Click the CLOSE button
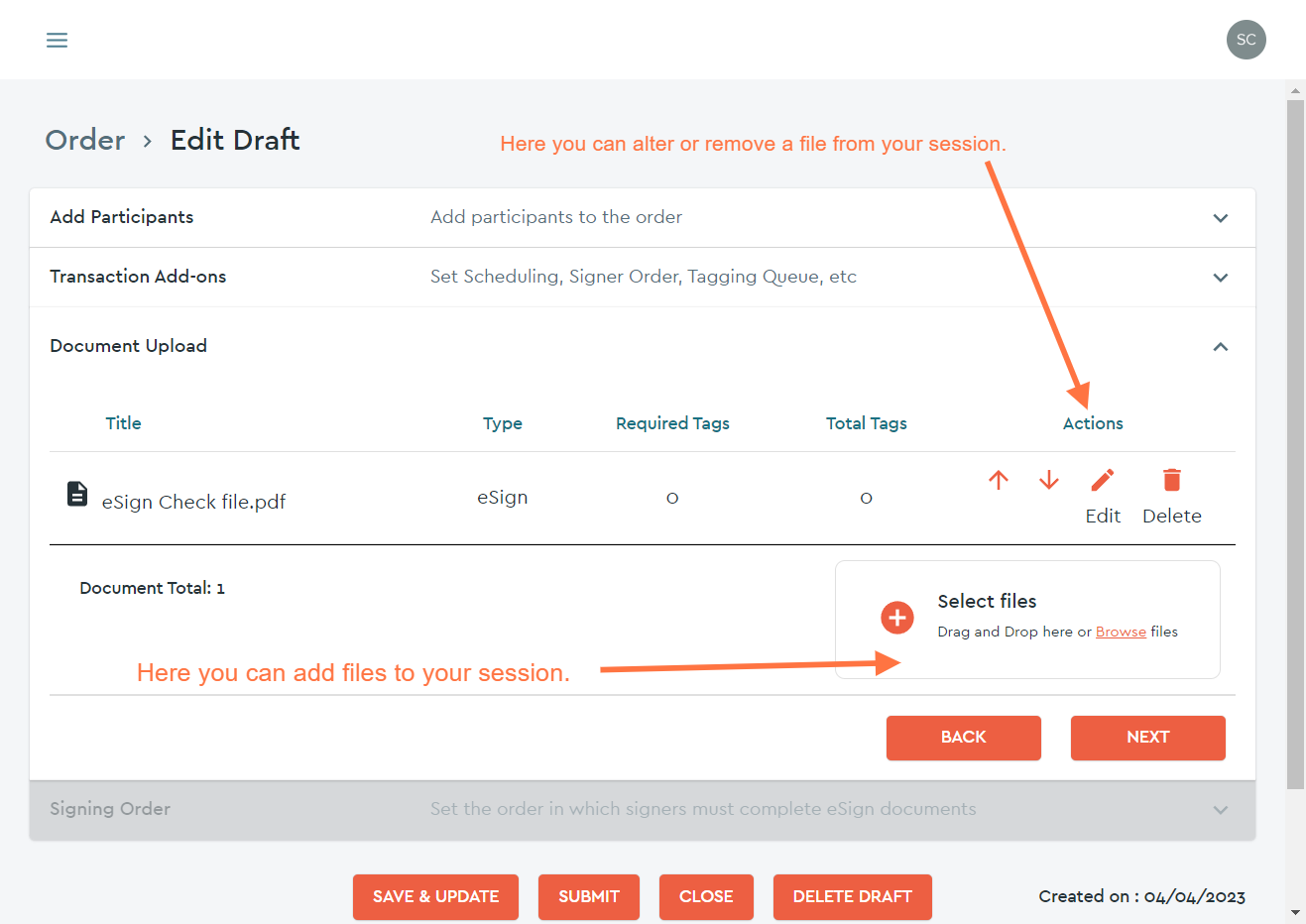Viewport: 1306px width, 924px height. [x=706, y=897]
